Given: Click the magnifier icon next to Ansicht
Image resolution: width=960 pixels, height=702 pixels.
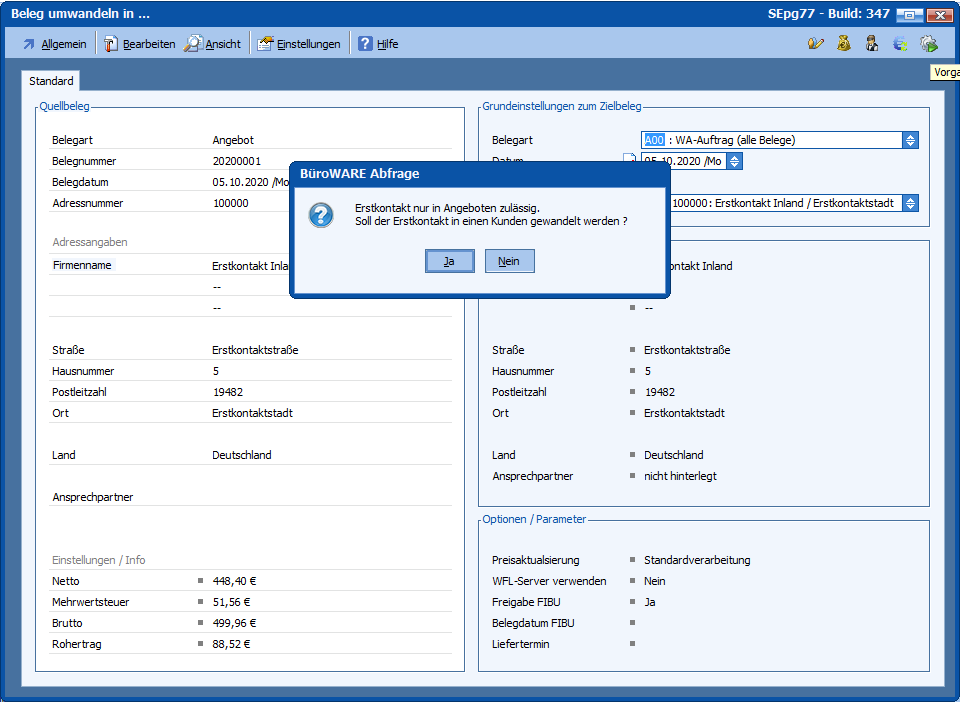Looking at the screenshot, I should tap(192, 44).
